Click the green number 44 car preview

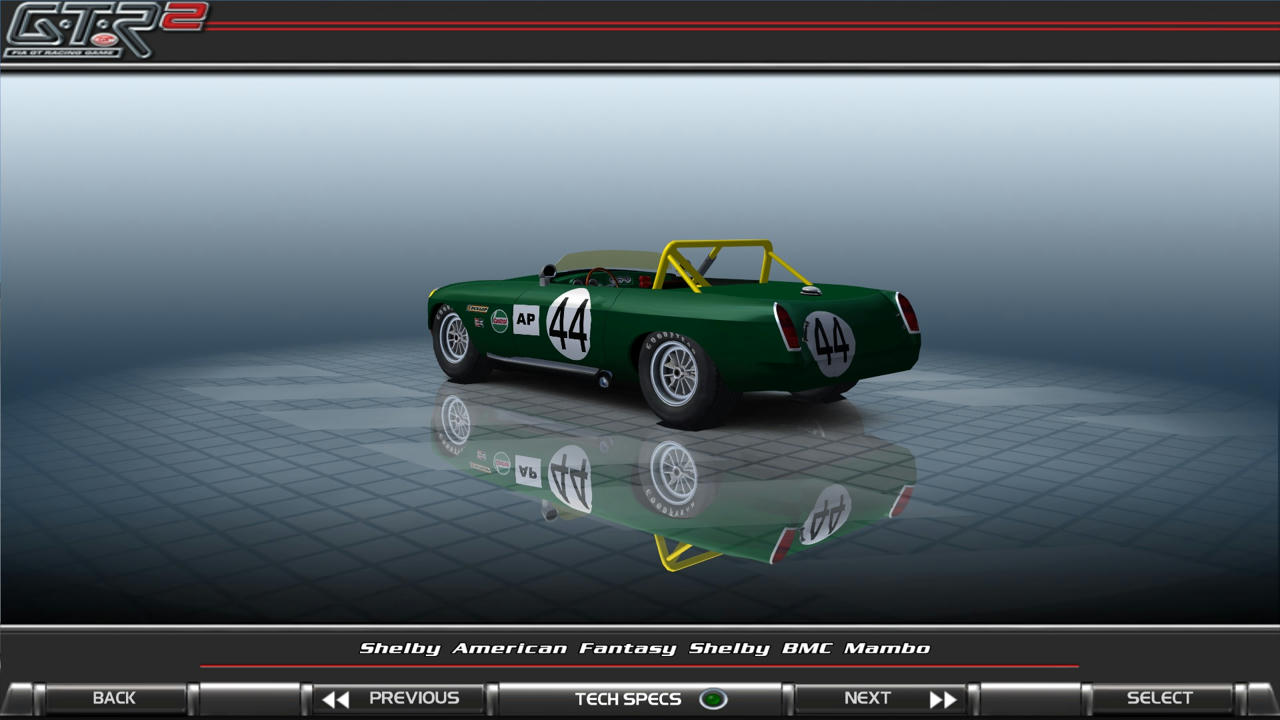tap(674, 334)
